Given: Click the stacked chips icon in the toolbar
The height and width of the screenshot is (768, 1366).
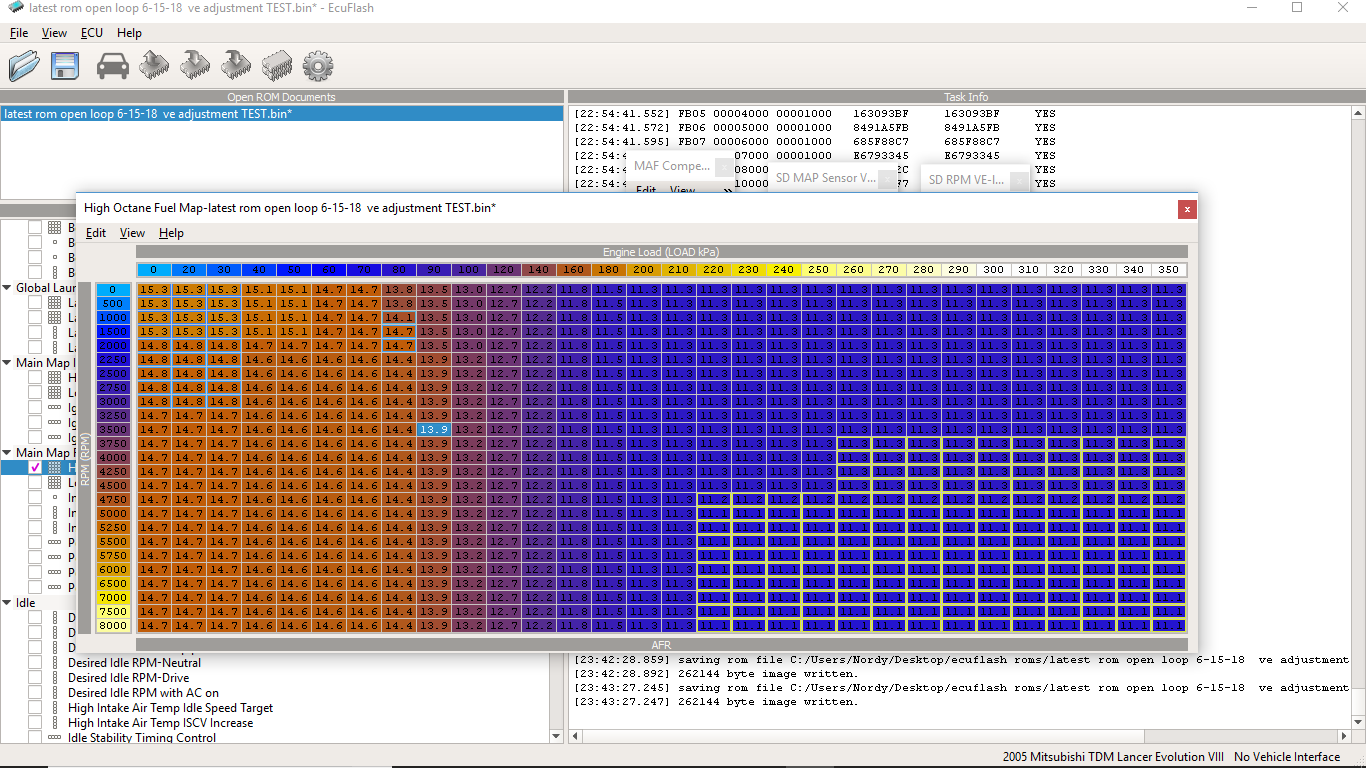Looking at the screenshot, I should 276,66.
